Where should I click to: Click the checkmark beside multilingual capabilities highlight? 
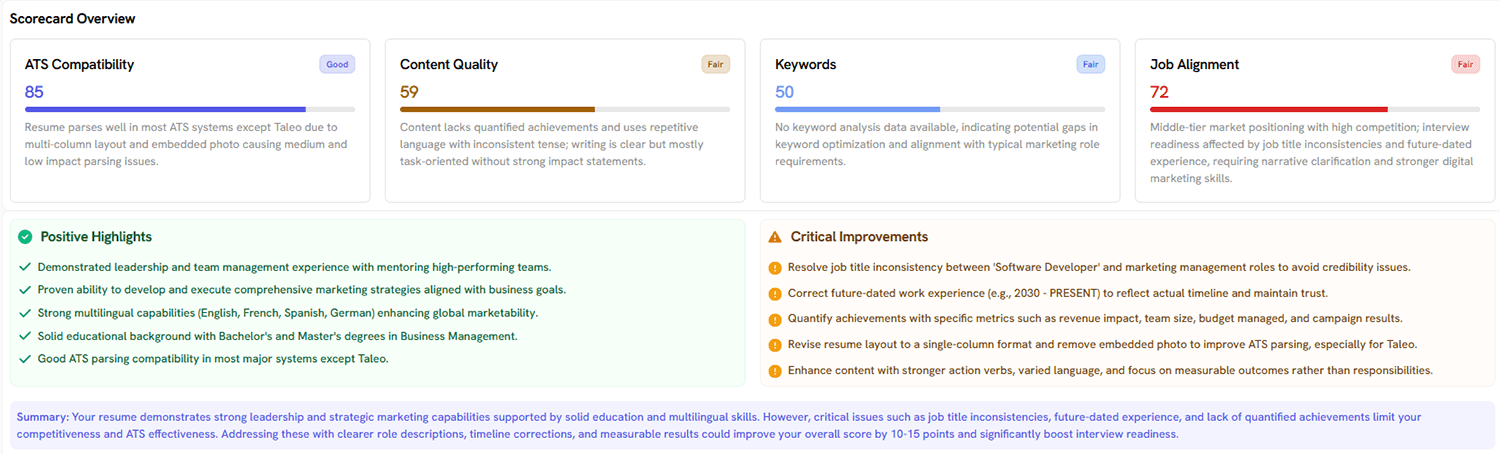(x=25, y=313)
